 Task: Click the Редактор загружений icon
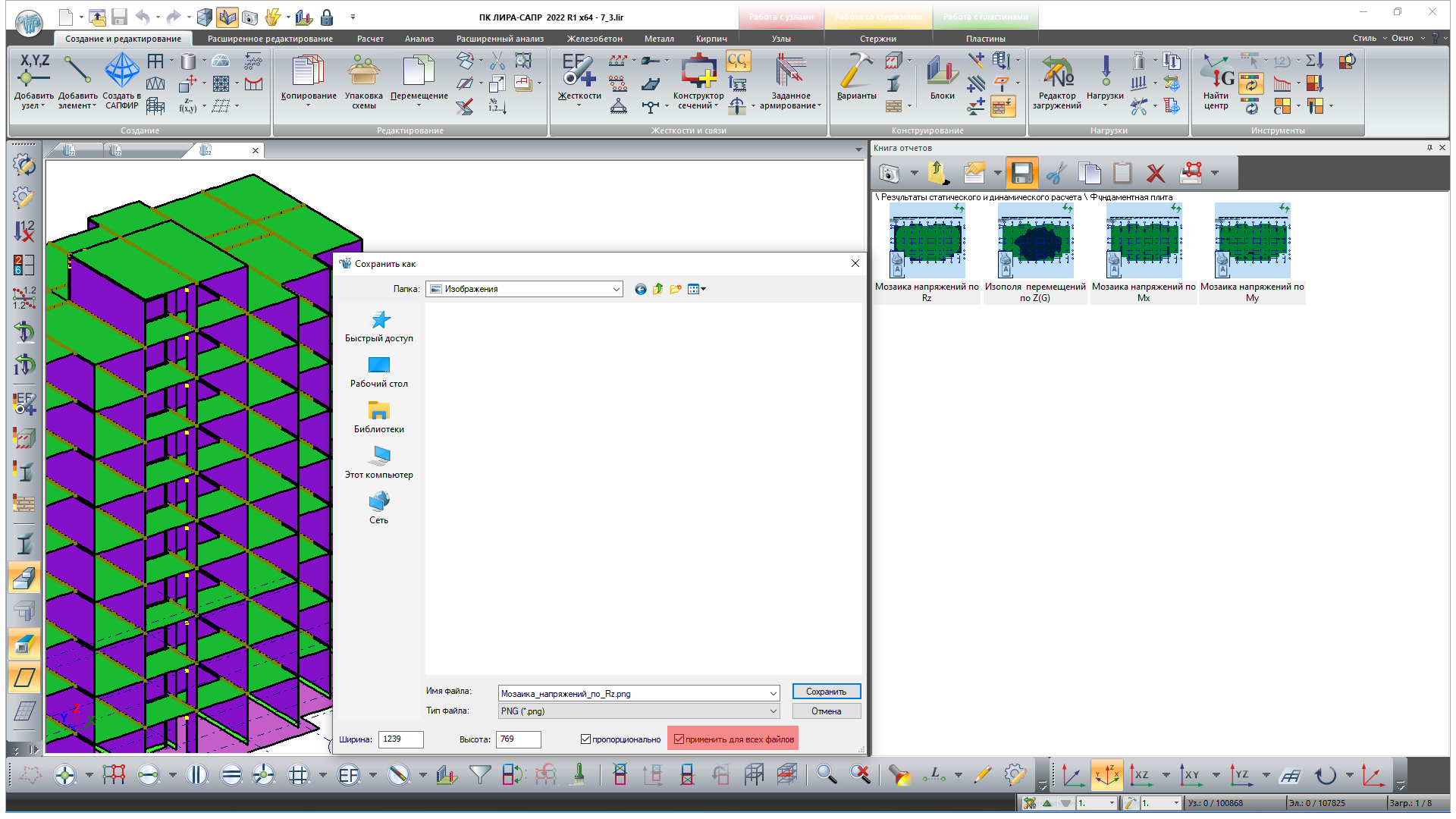pyautogui.click(x=1056, y=71)
